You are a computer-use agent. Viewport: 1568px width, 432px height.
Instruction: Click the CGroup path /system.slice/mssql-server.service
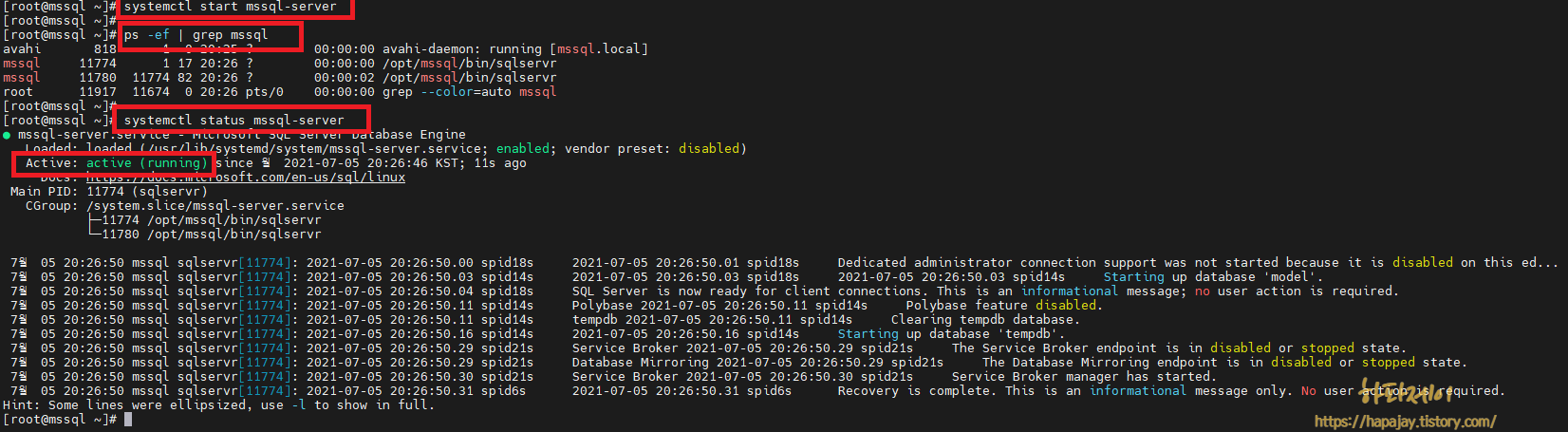click(215, 206)
